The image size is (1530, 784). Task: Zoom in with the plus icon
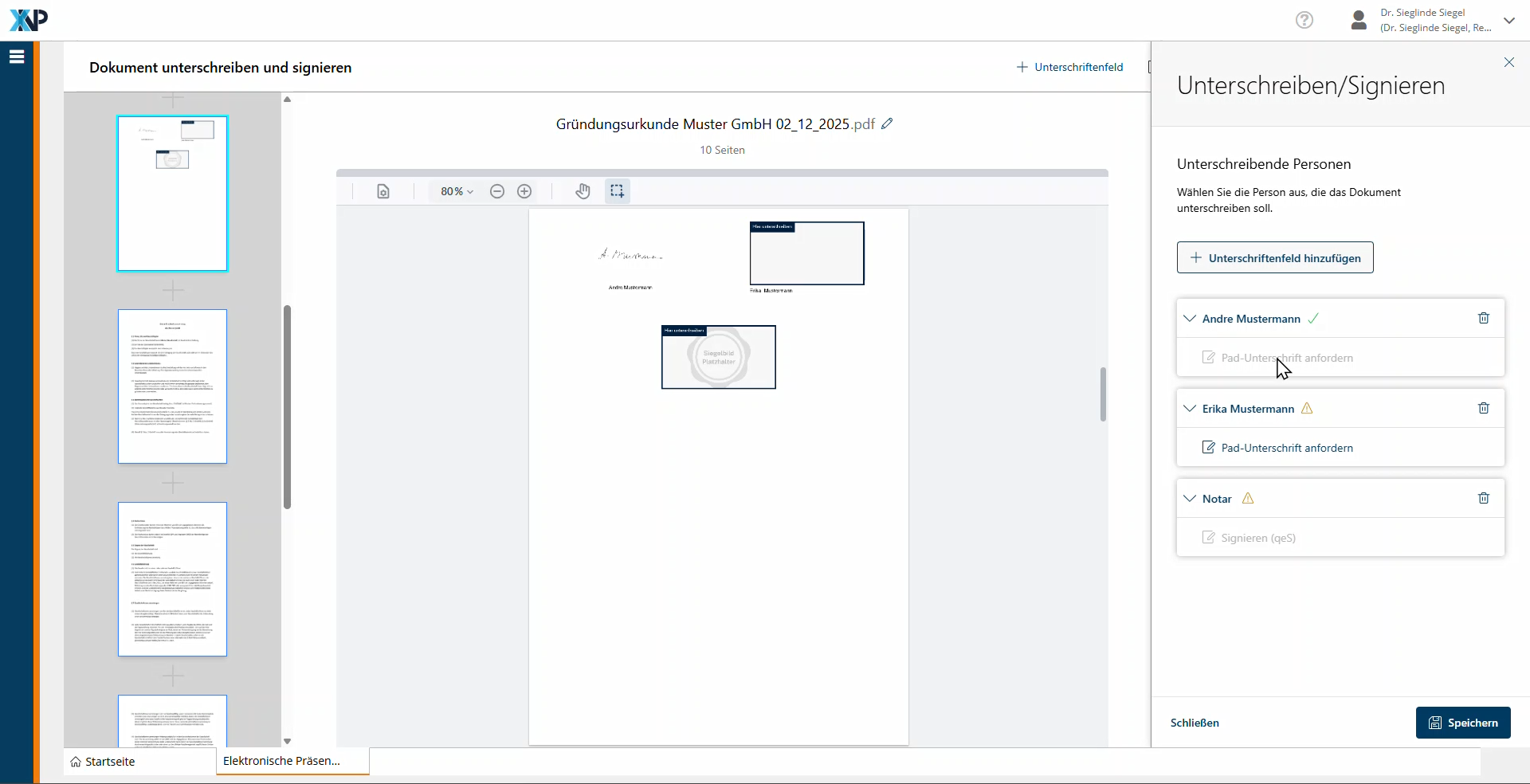(524, 191)
